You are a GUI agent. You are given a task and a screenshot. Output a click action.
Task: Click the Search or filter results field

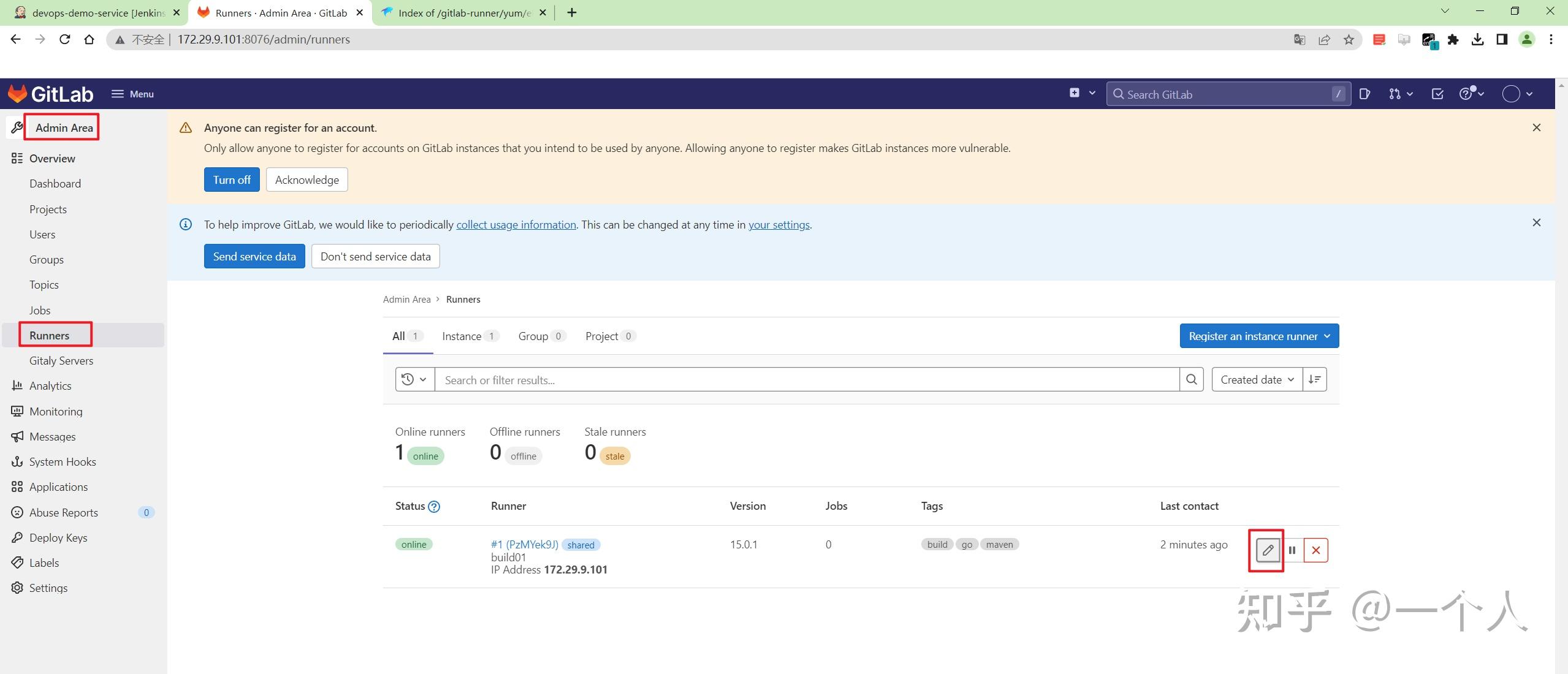[807, 380]
